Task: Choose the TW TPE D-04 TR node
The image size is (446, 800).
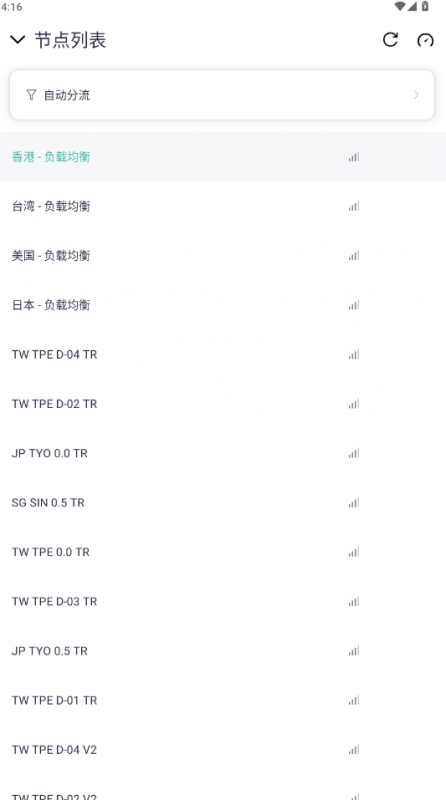Action: [223, 355]
